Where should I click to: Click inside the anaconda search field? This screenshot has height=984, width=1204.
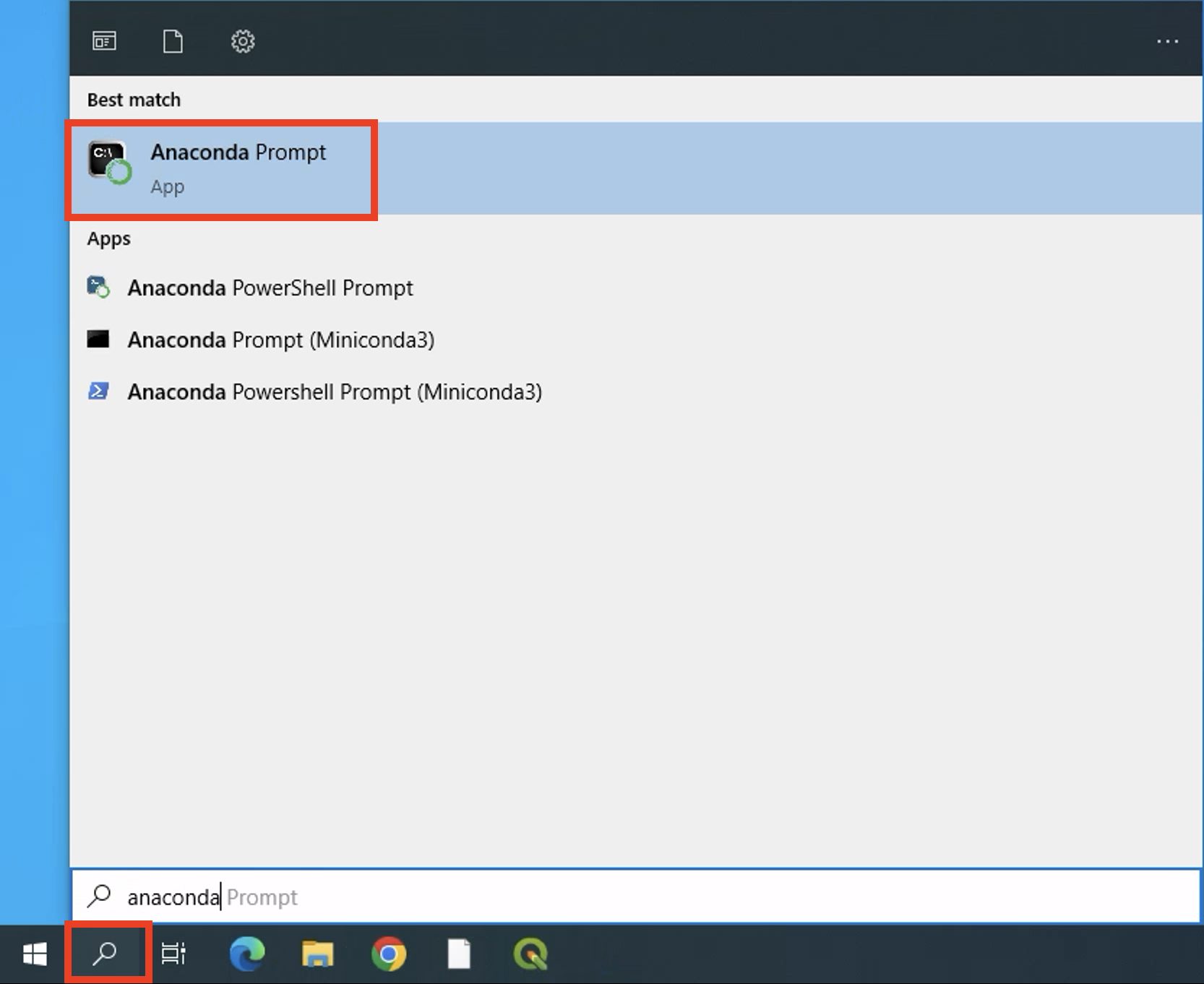tap(289, 897)
